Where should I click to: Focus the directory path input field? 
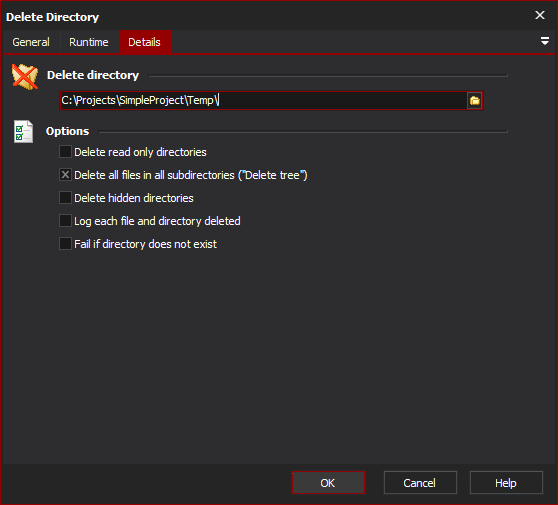263,101
